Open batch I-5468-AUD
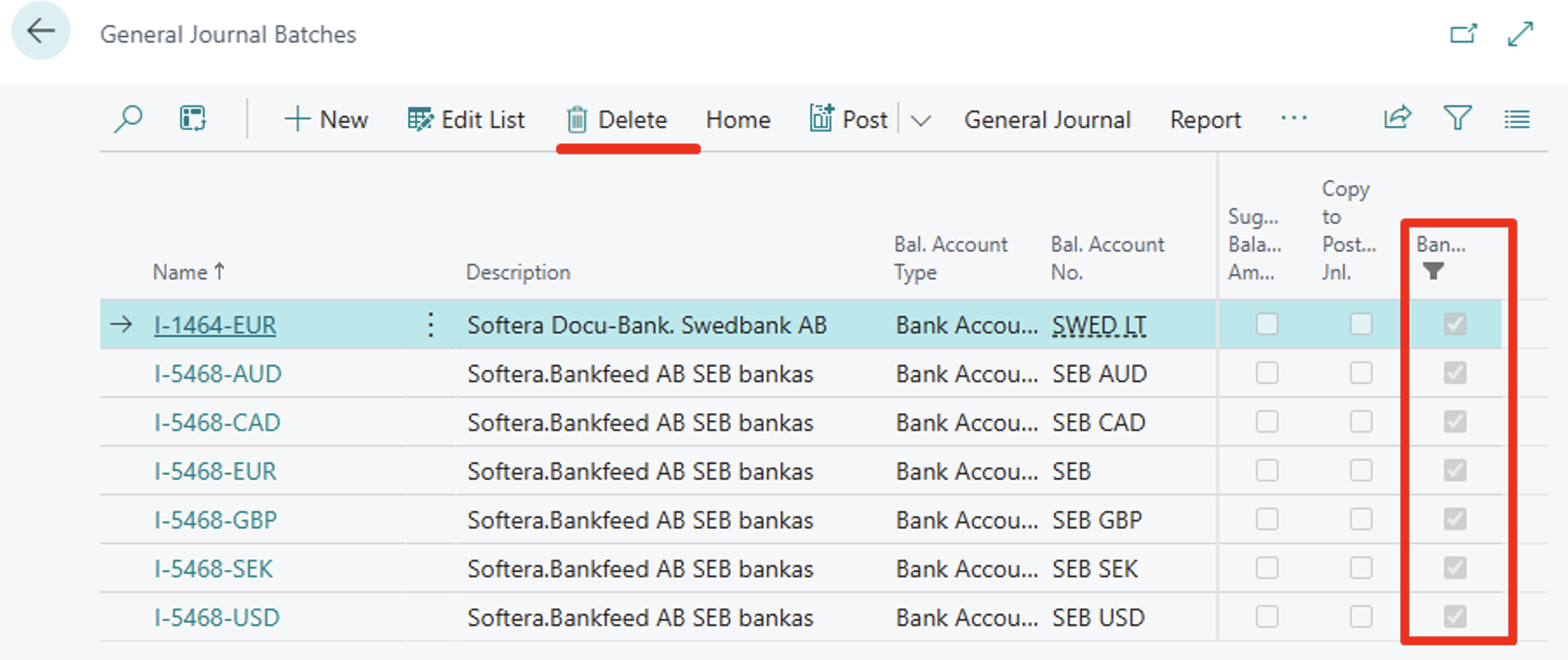The image size is (1568, 660). [x=217, y=374]
